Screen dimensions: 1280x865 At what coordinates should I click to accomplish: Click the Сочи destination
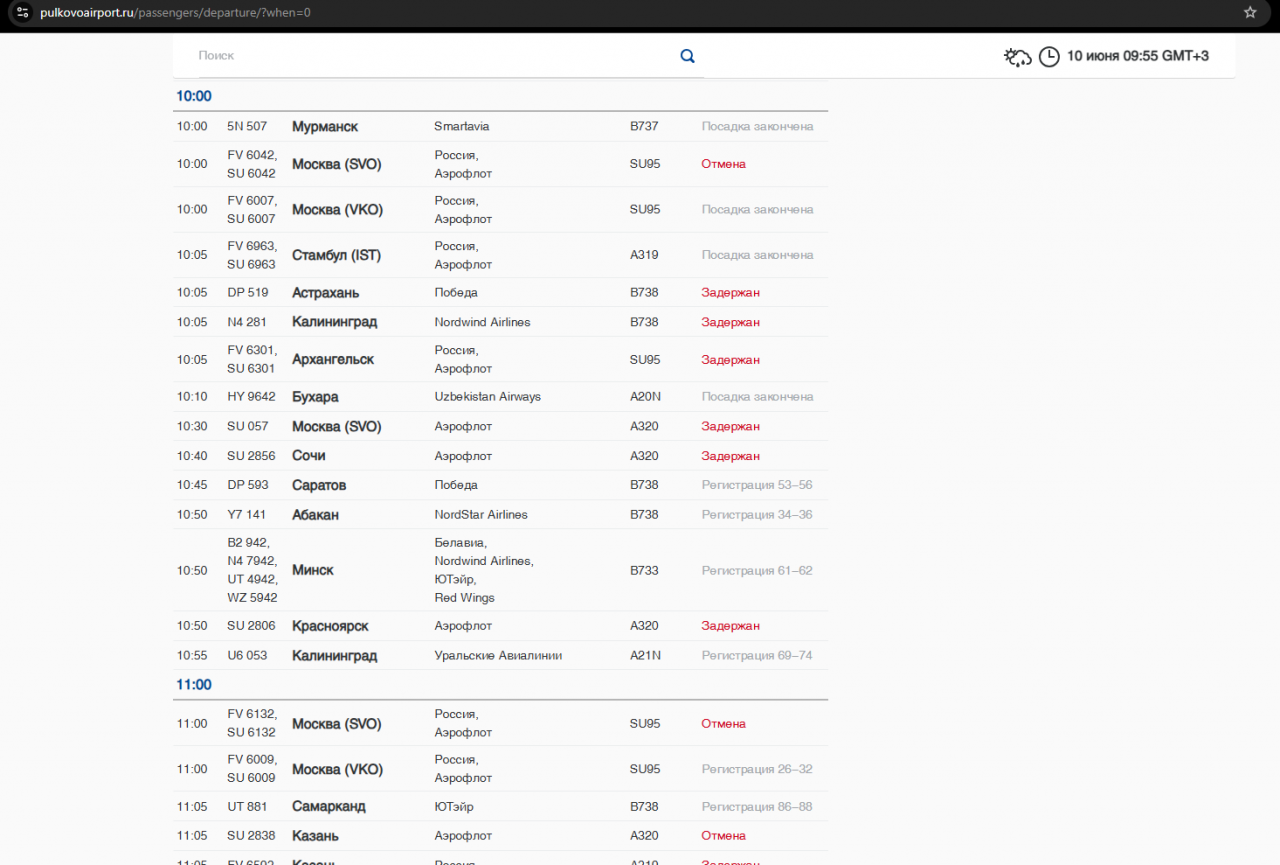click(x=309, y=456)
